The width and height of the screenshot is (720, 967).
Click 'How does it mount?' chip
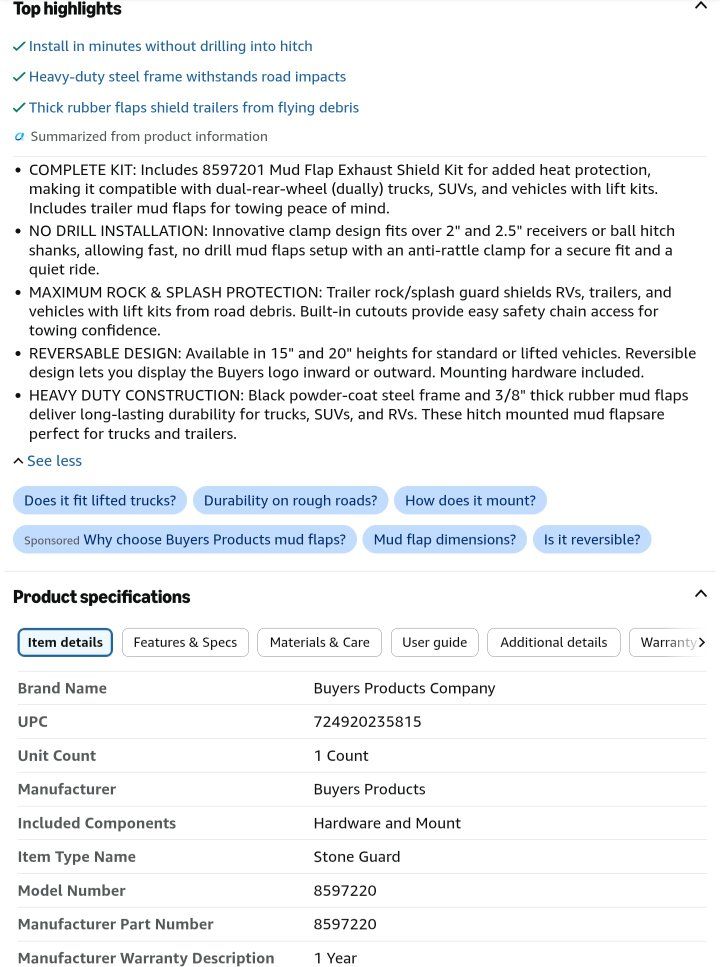point(470,500)
